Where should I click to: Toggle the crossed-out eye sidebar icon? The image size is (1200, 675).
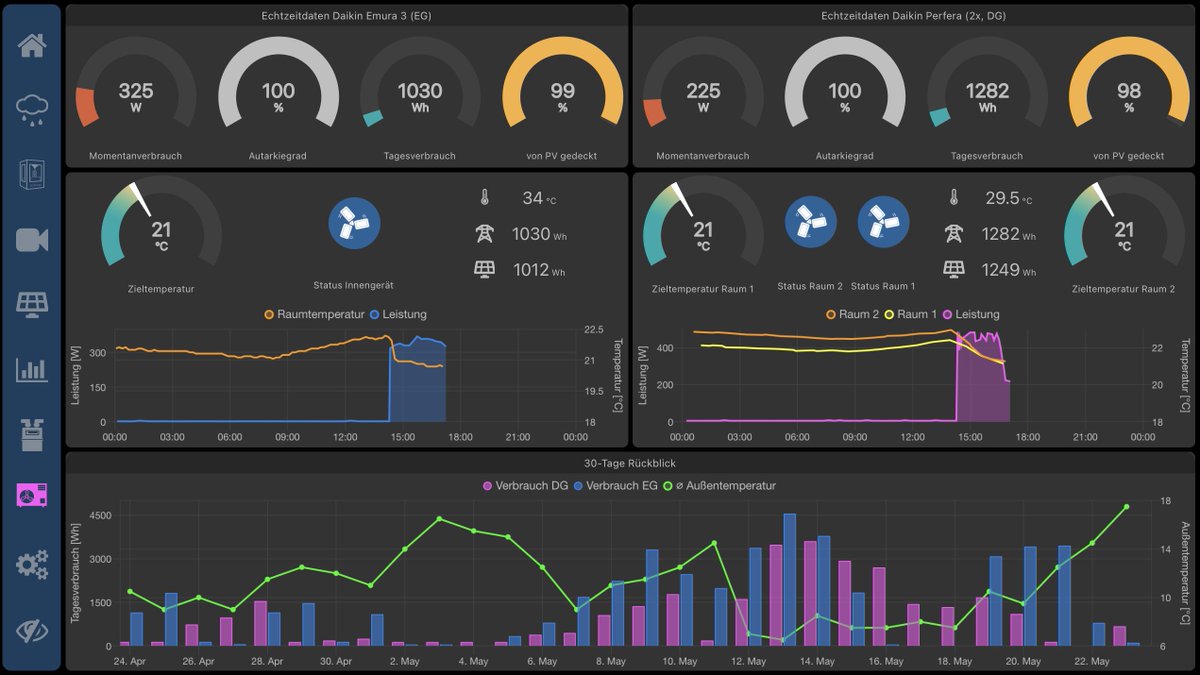tap(32, 630)
